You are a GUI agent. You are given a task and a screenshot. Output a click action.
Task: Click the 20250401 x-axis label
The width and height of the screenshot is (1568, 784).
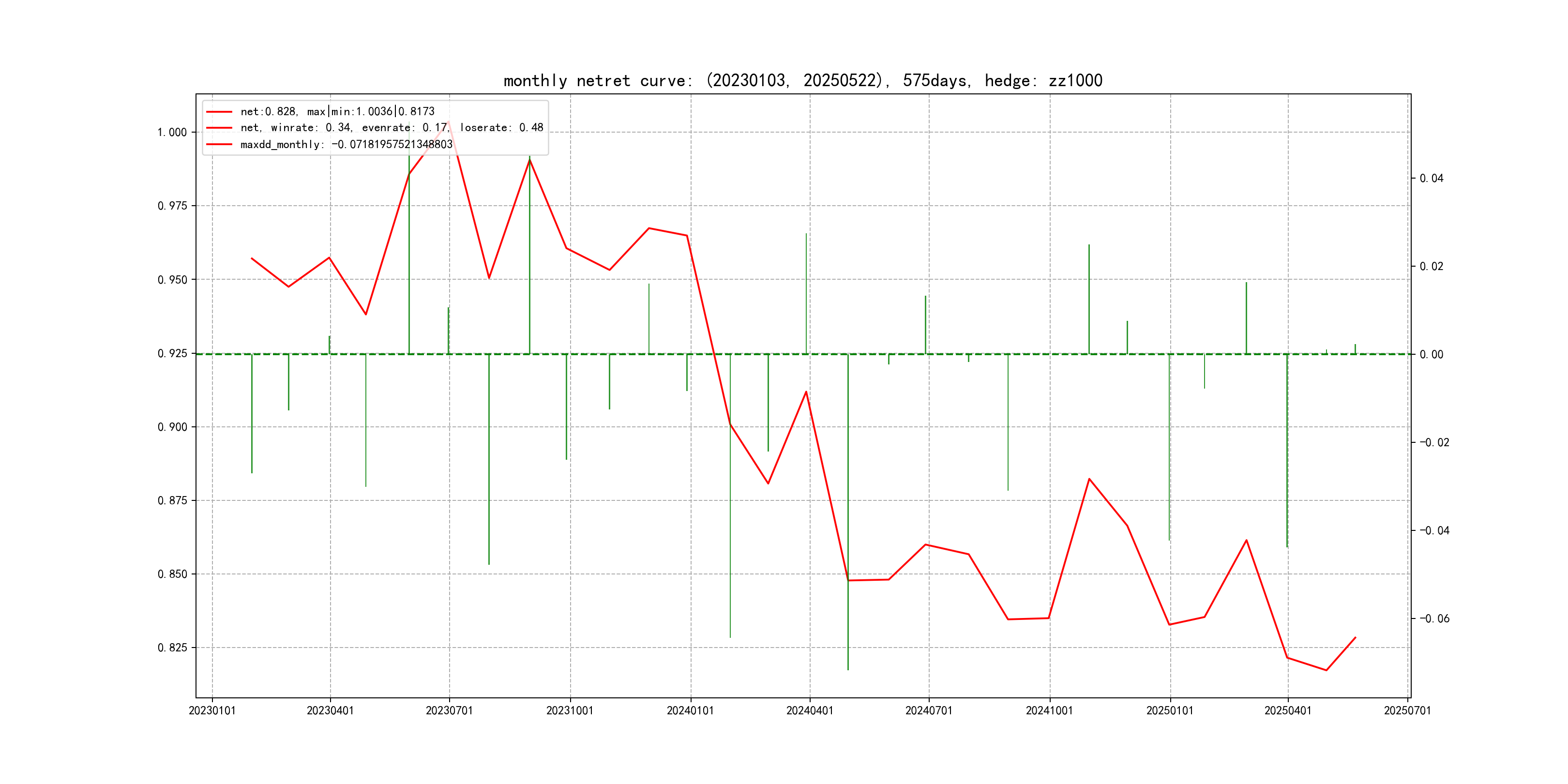(x=1288, y=710)
